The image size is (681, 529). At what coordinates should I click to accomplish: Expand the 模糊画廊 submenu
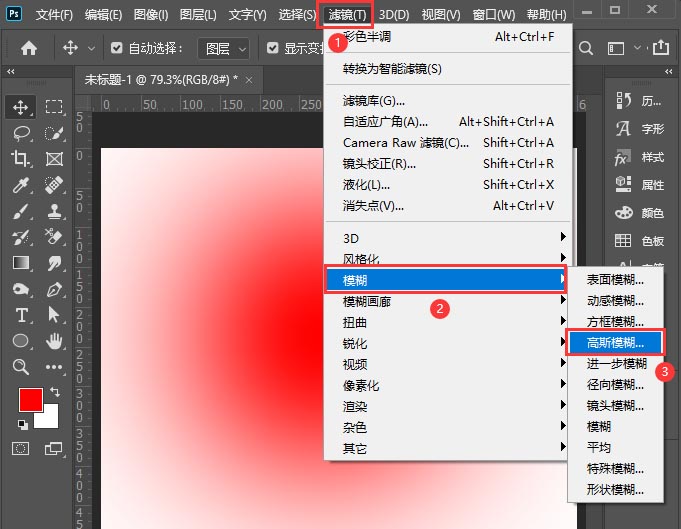tap(446, 301)
